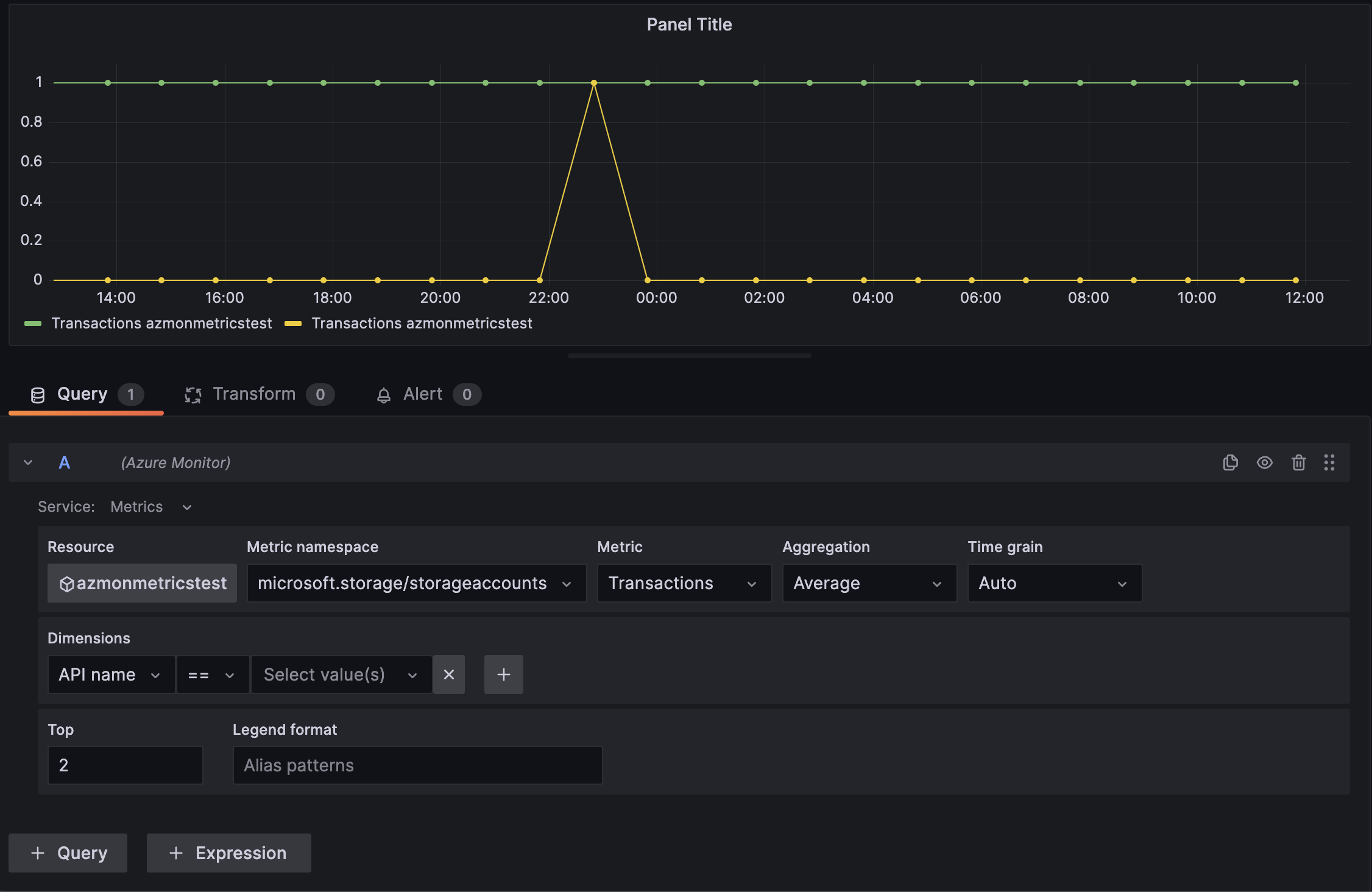The height and width of the screenshot is (892, 1372).
Task: Remove the API name filter via the X icon
Action: coord(449,674)
